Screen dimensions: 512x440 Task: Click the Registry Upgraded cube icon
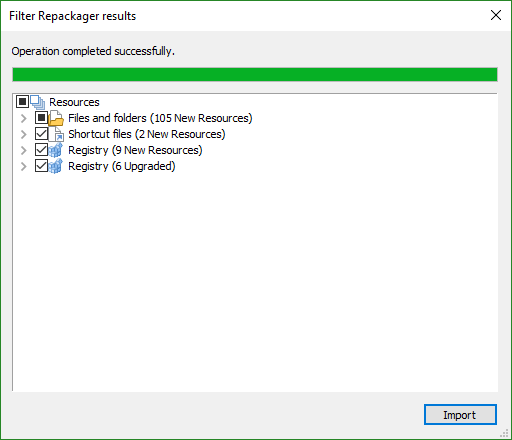(x=56, y=166)
